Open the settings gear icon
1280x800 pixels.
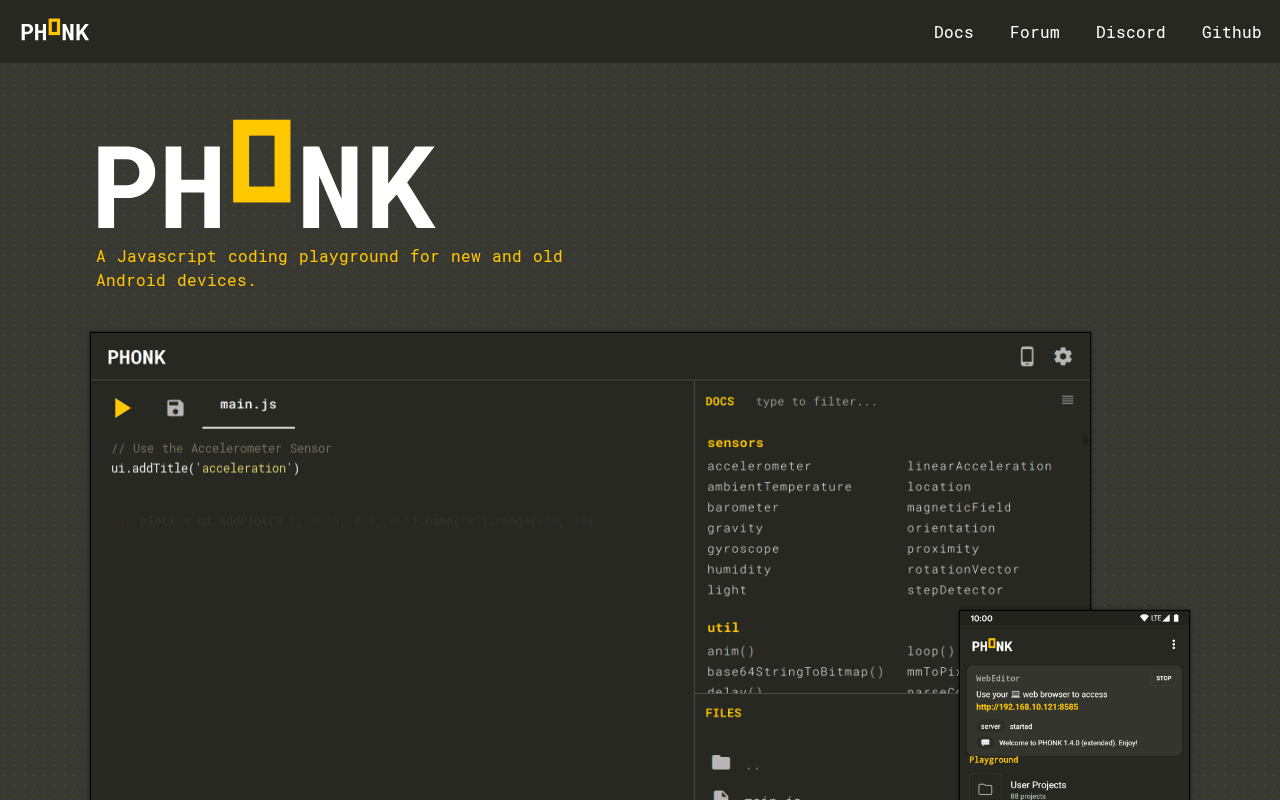pyautogui.click(x=1063, y=356)
